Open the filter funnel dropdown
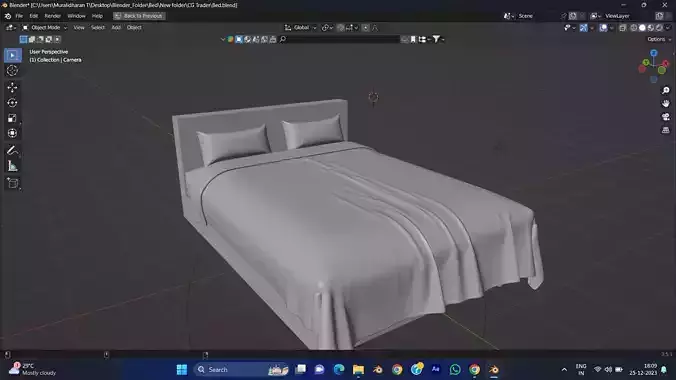The width and height of the screenshot is (676, 380). (x=438, y=39)
